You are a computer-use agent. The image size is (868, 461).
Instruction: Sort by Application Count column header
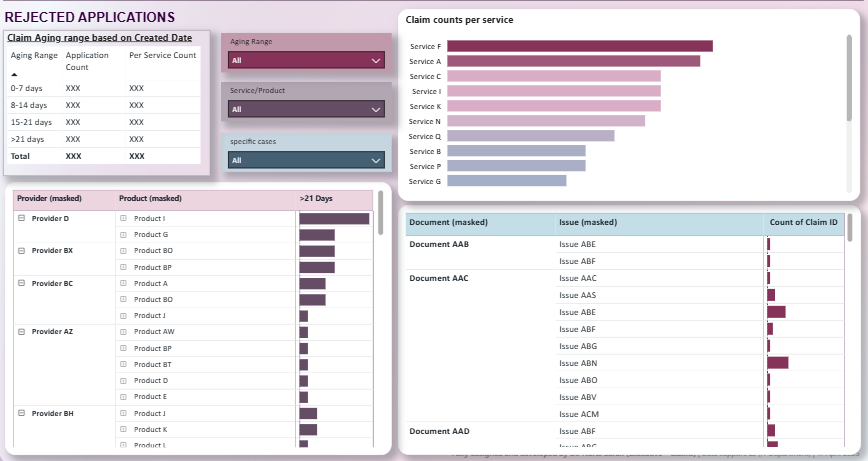coord(87,61)
